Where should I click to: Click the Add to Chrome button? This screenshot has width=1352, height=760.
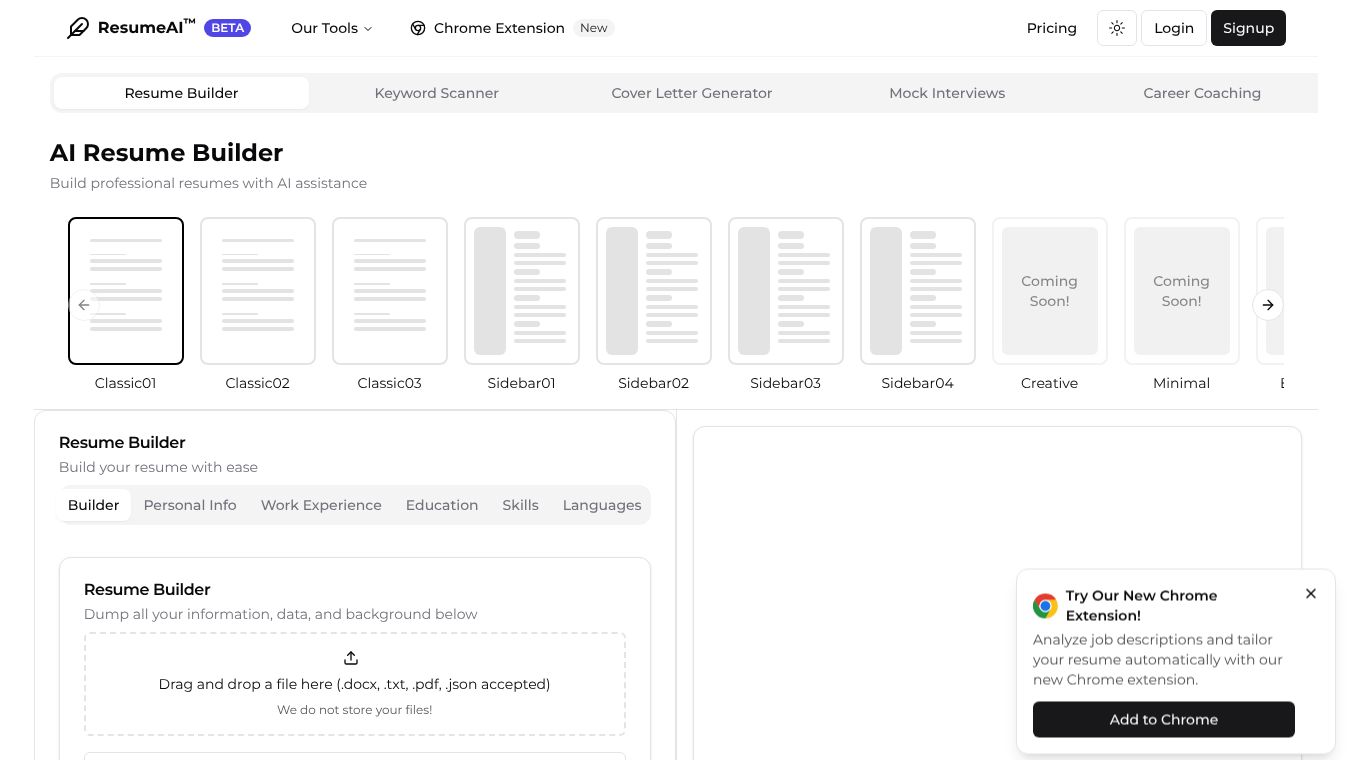(x=1164, y=720)
